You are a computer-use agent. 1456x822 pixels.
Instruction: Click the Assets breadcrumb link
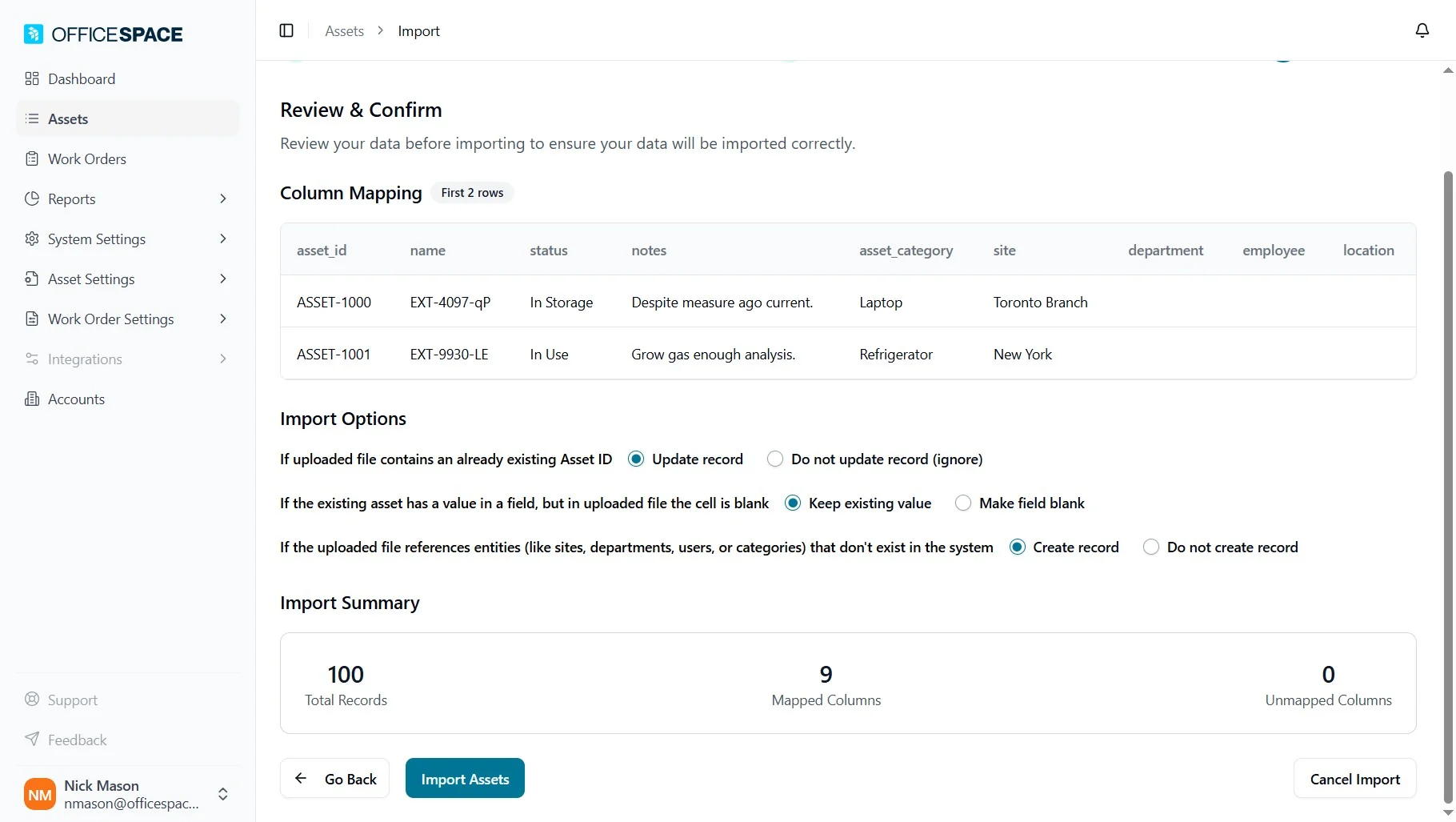pyautogui.click(x=344, y=30)
